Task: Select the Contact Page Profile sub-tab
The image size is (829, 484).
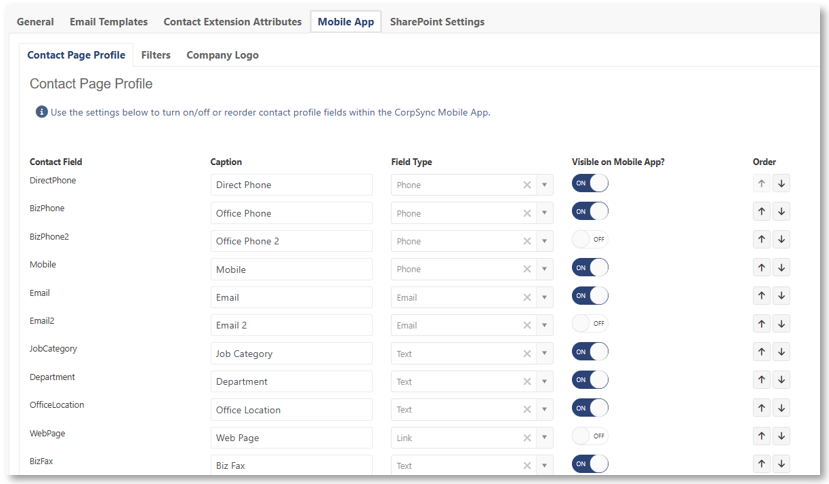Action: click(x=76, y=55)
